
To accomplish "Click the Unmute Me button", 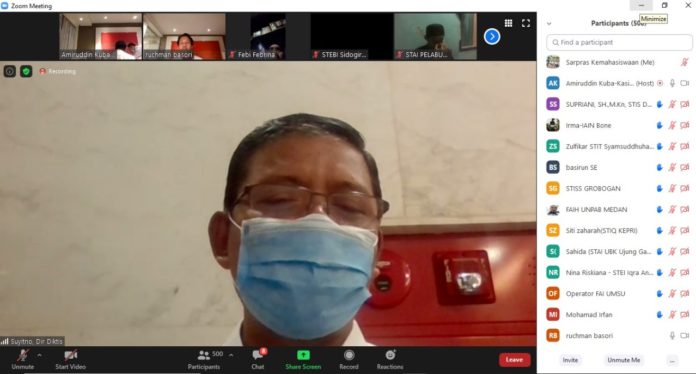I will click(x=624, y=360).
